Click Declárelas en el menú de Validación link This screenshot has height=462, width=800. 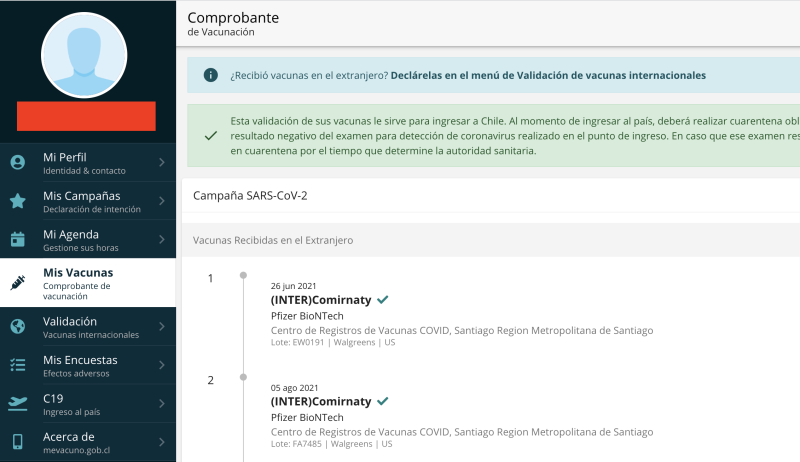point(548,75)
